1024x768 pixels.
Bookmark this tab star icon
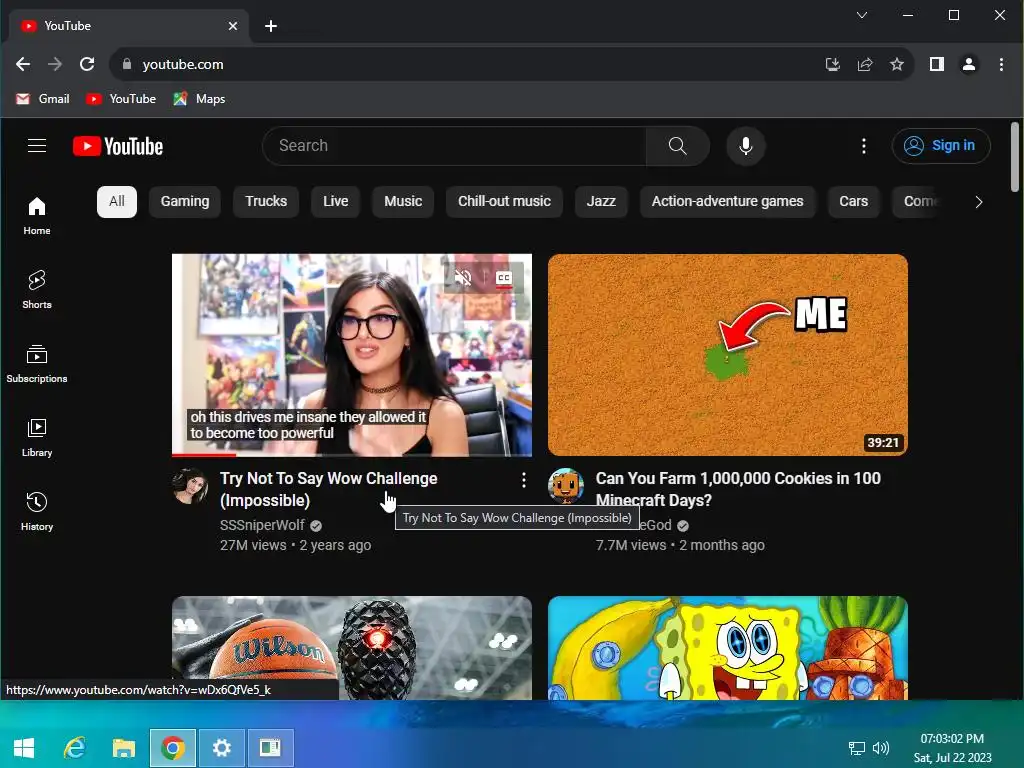pyautogui.click(x=897, y=64)
